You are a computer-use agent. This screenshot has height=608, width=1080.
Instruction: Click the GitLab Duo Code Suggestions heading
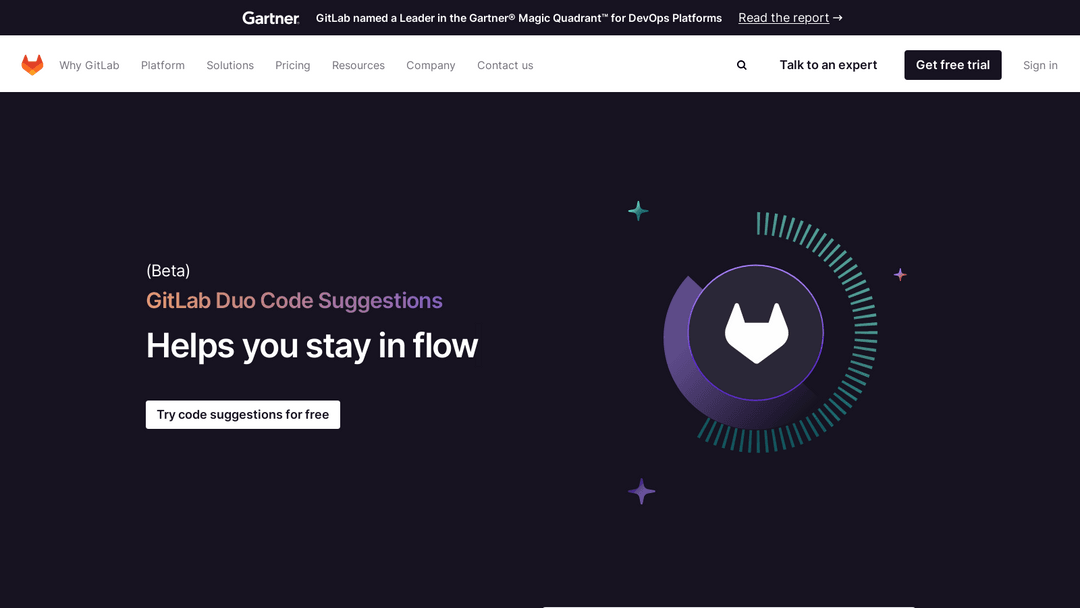(x=294, y=301)
